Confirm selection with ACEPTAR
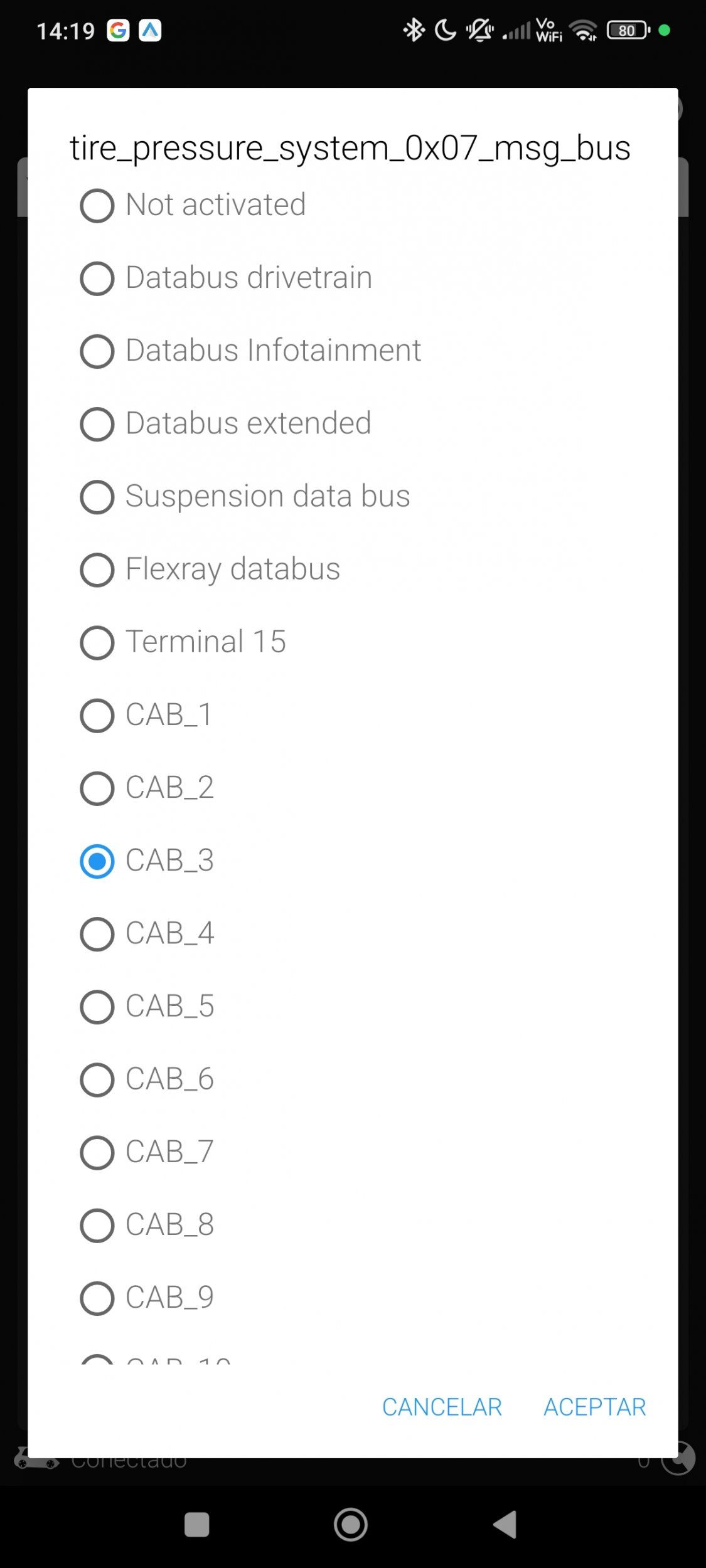Viewport: 706px width, 1568px height. tap(594, 1407)
